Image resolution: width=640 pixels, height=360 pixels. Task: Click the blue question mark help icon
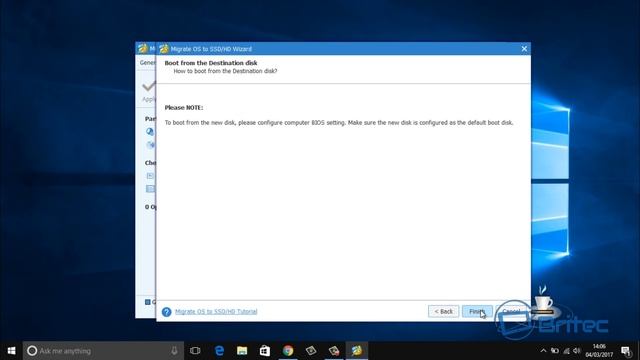[x=167, y=312]
